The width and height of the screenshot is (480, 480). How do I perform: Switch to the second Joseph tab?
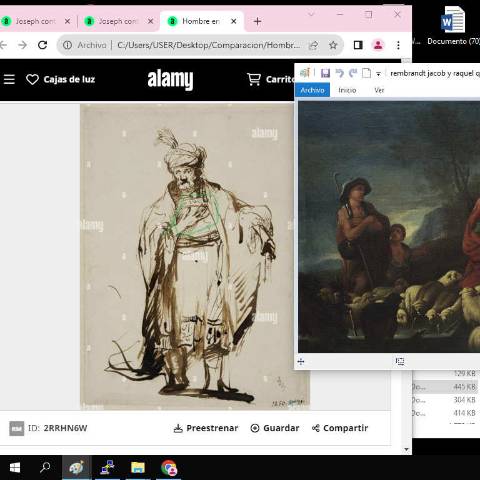tap(118, 21)
